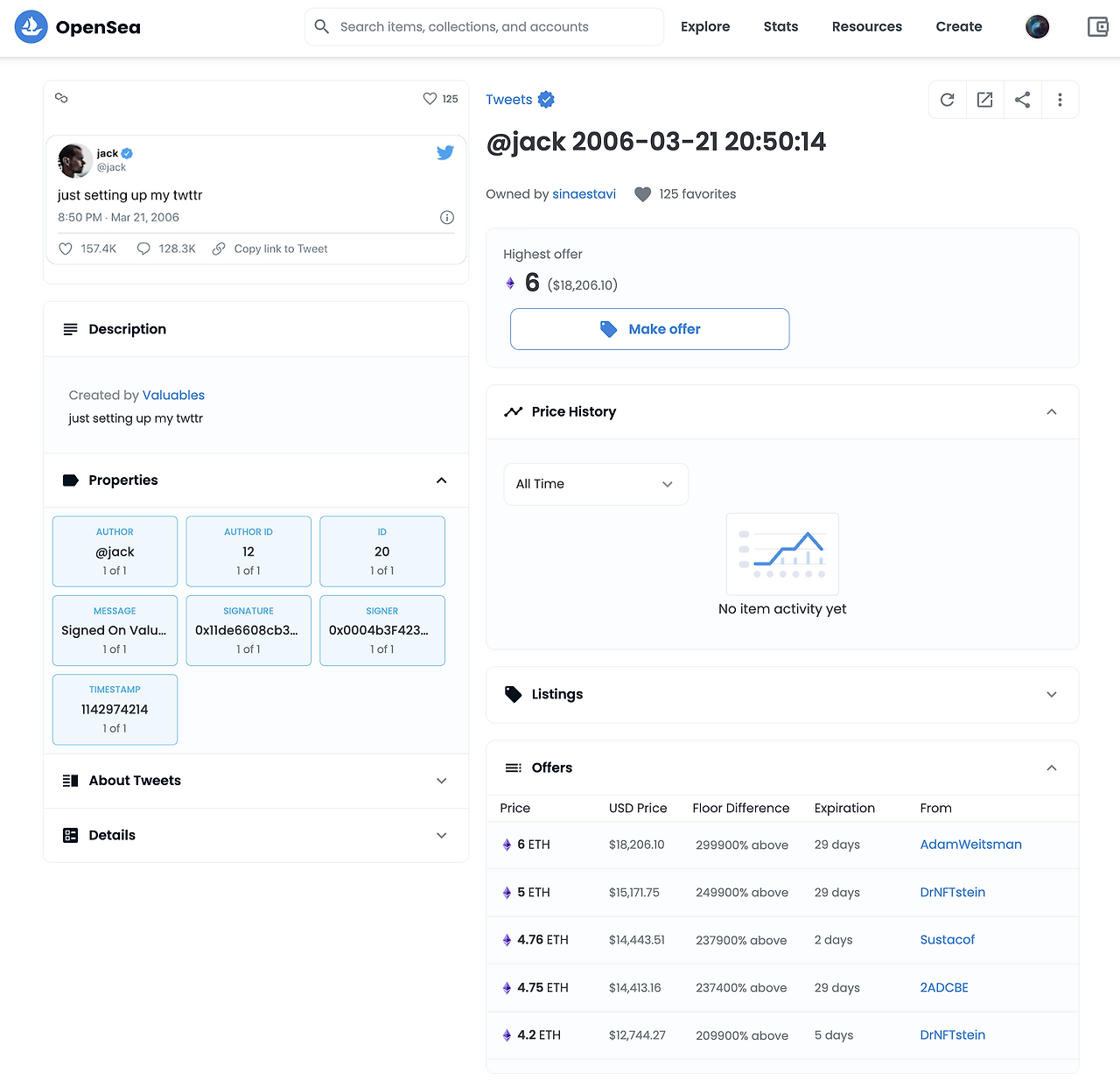Viewport: 1120px width, 1080px height.
Task: Open 2ADCBE's profile link
Action: coord(944,988)
